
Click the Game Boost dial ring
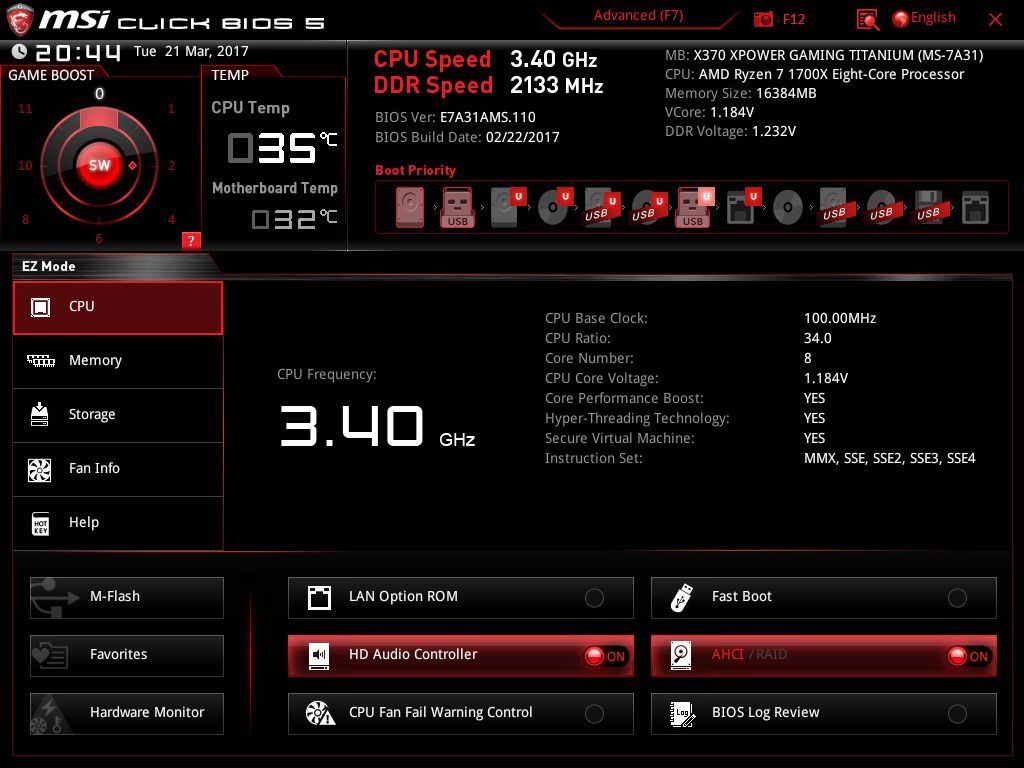tap(99, 165)
